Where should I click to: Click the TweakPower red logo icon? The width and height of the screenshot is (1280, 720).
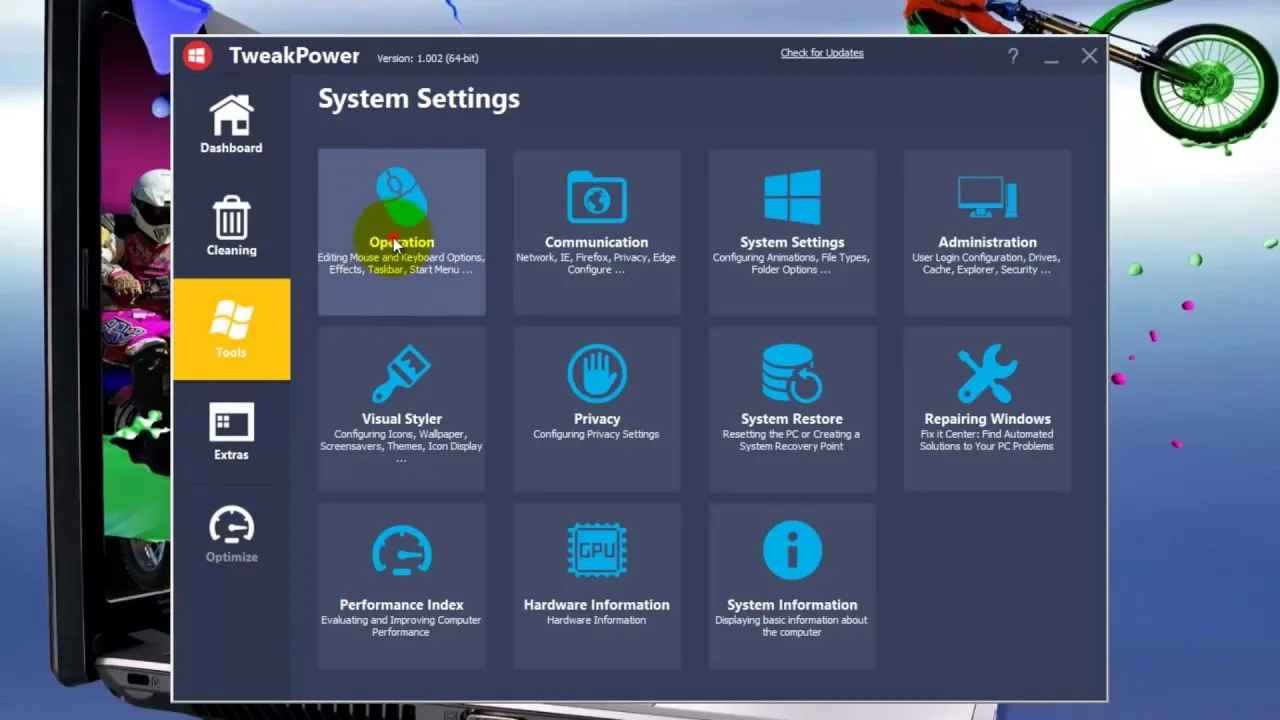pyautogui.click(x=197, y=56)
